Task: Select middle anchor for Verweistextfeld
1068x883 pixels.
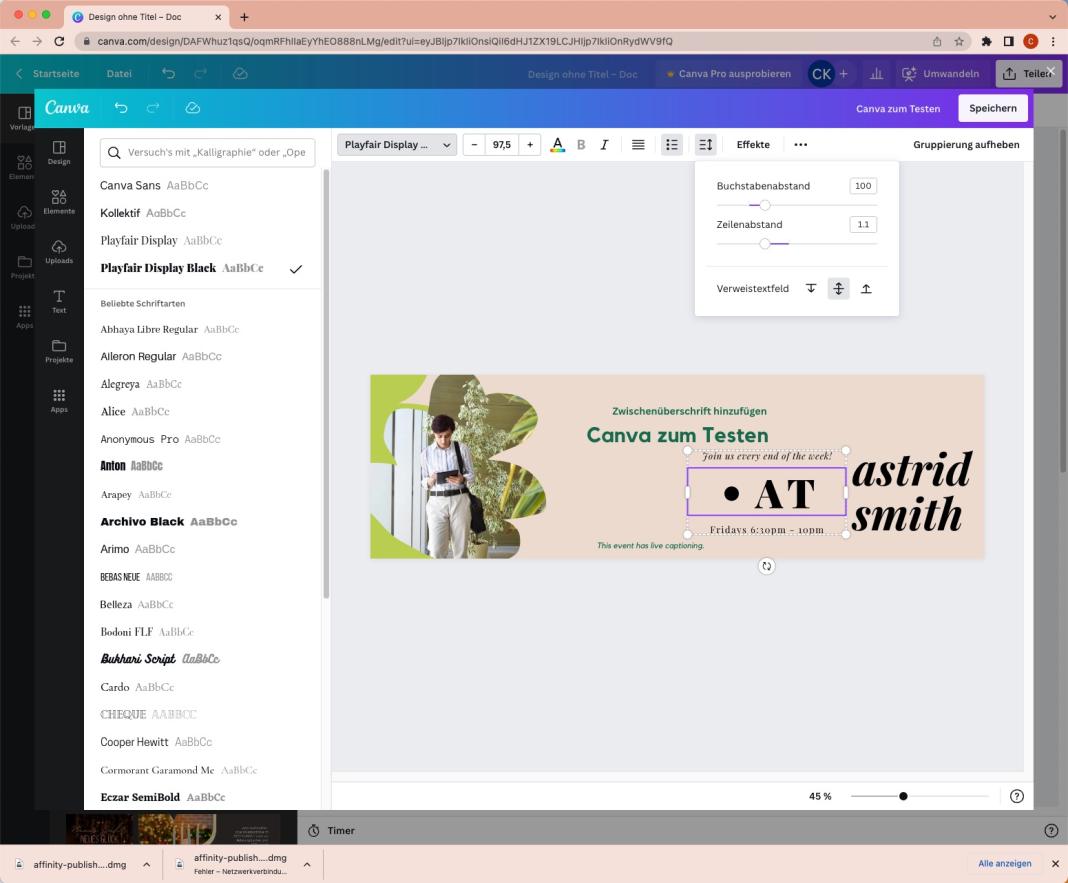Action: (x=838, y=288)
